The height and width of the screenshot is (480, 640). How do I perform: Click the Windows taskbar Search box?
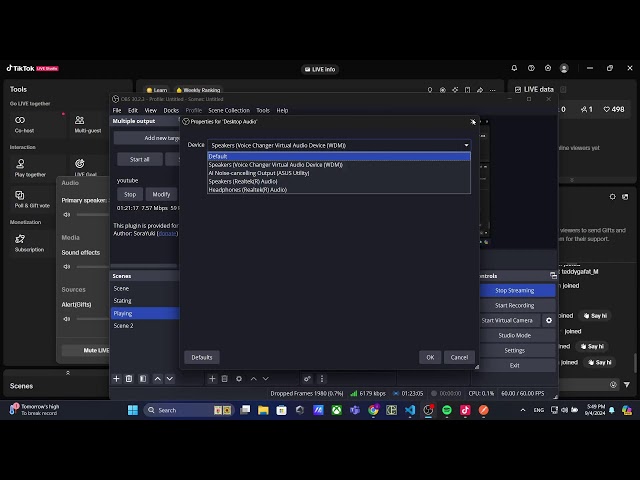[189, 410]
